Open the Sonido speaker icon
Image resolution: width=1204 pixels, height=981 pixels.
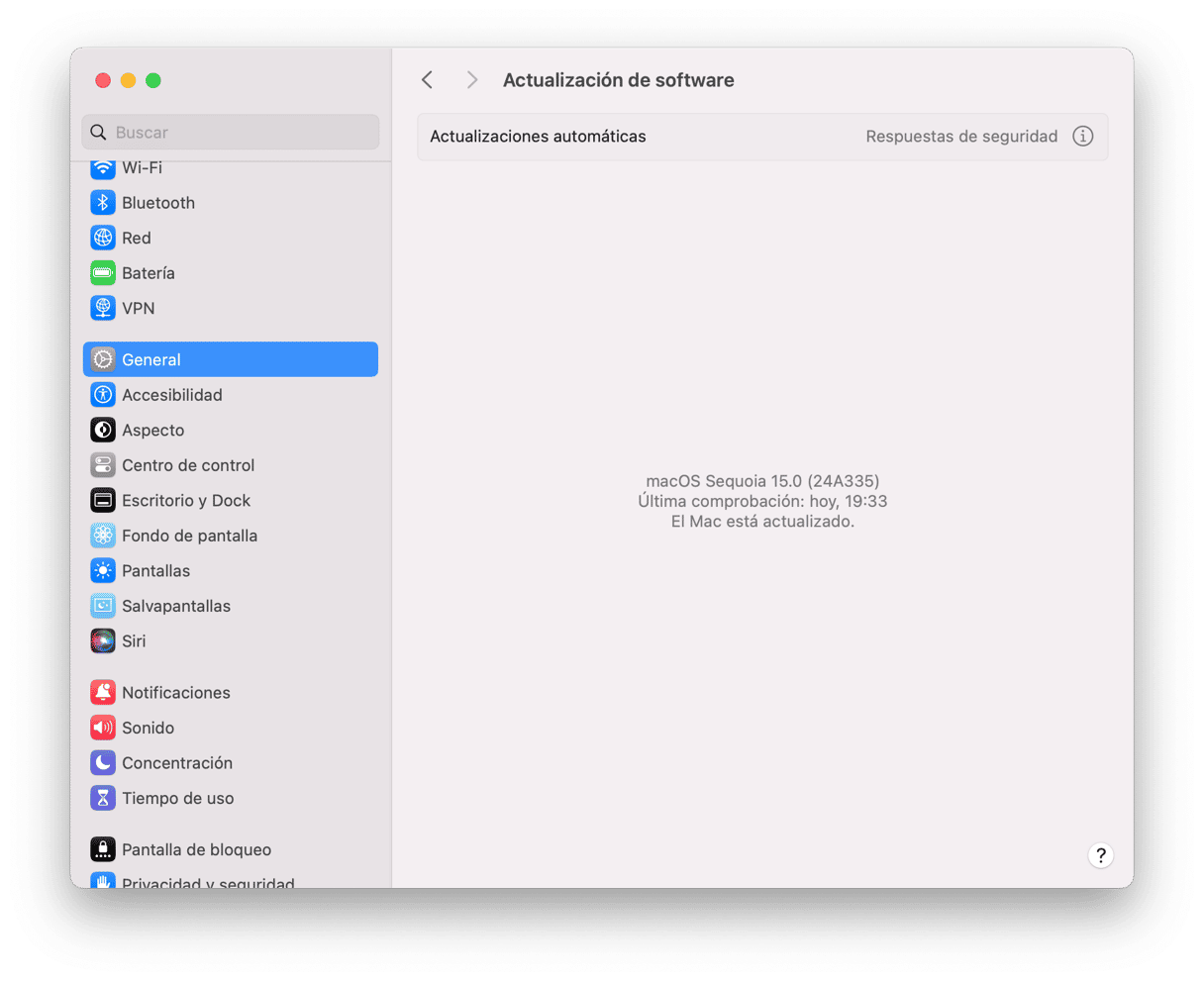[x=103, y=728]
